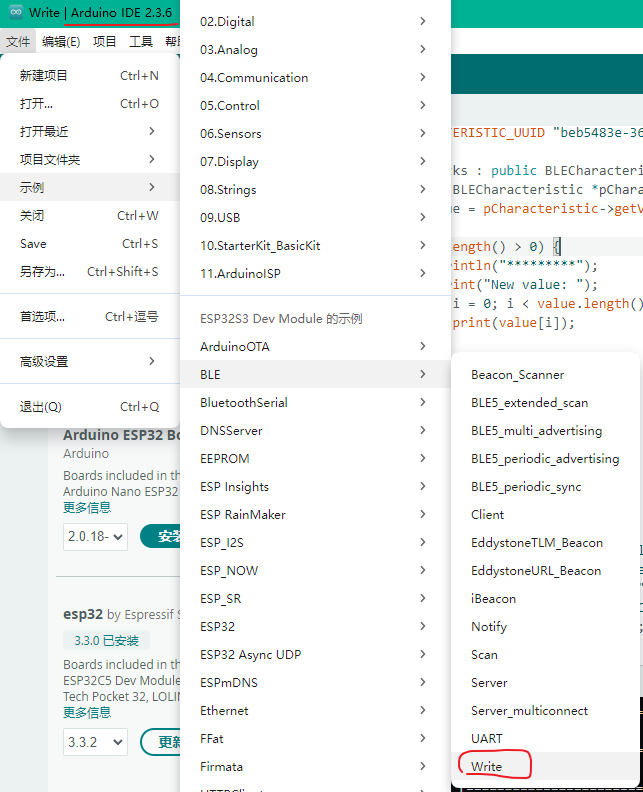This screenshot has height=792, width=643.
Task: Open version dropdown showing 2.0.18
Action: [95, 536]
